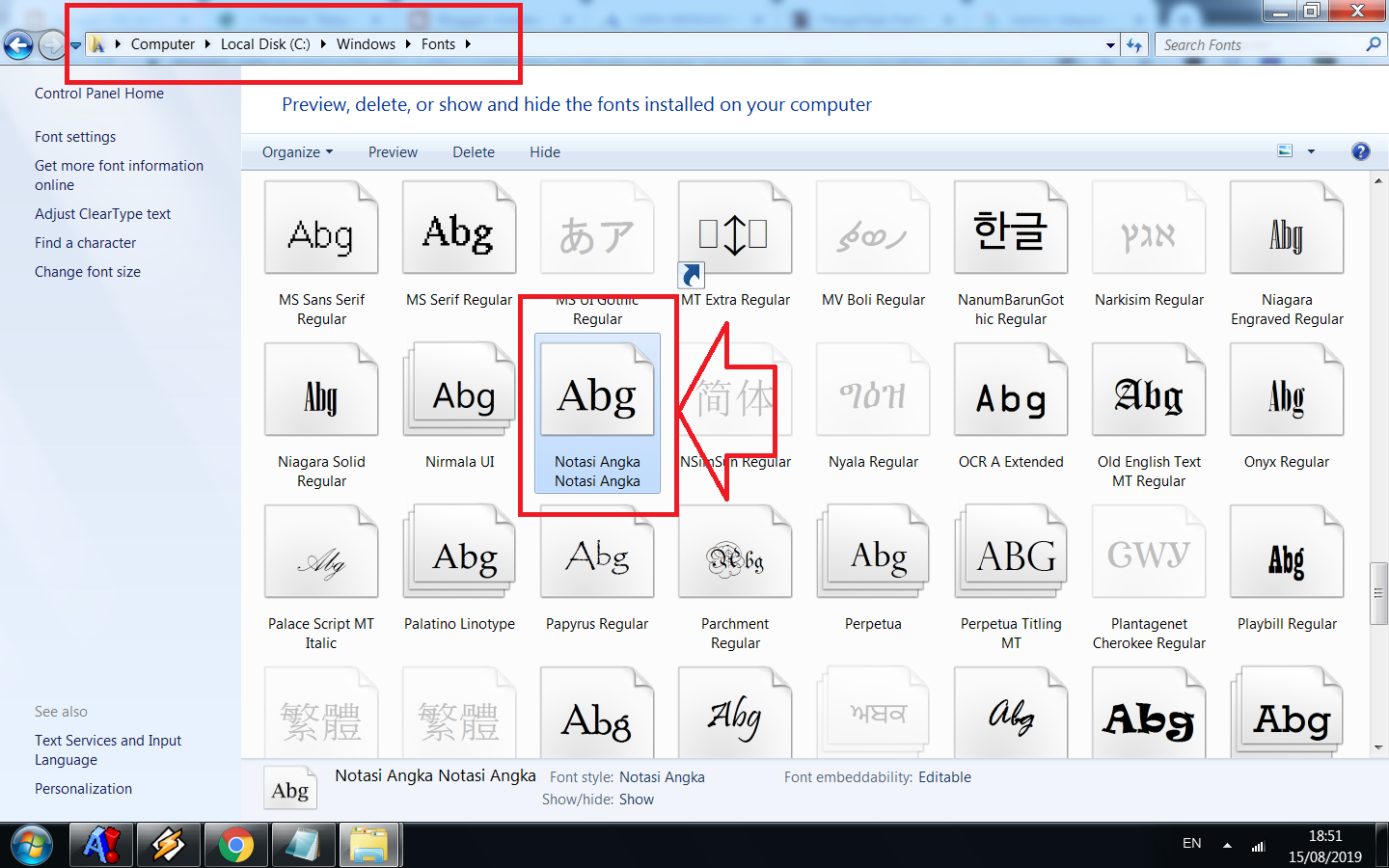The image size is (1389, 868).
Task: Select the Nyala Regular font icon
Action: [x=873, y=391]
